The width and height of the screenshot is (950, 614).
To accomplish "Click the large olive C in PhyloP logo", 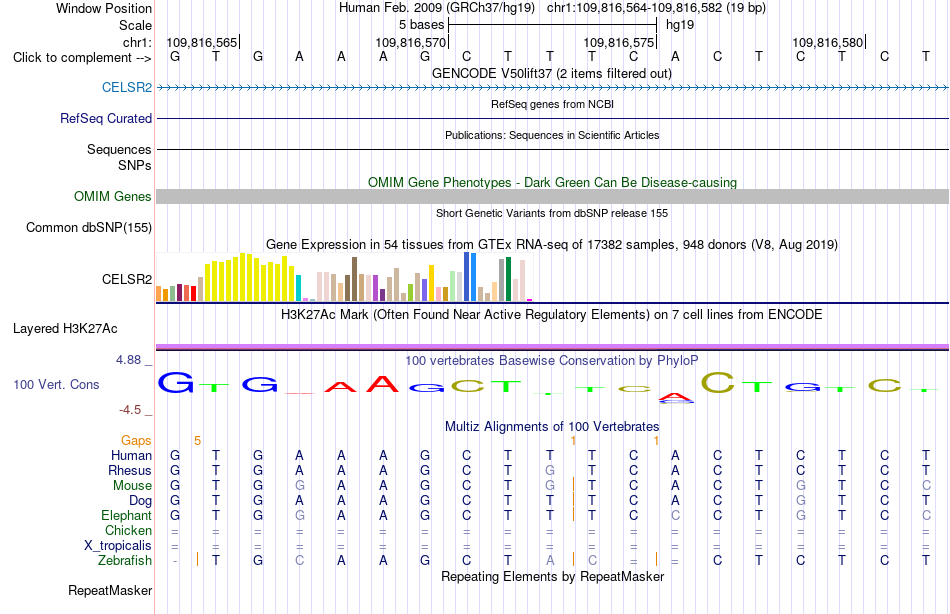I will tap(718, 382).
